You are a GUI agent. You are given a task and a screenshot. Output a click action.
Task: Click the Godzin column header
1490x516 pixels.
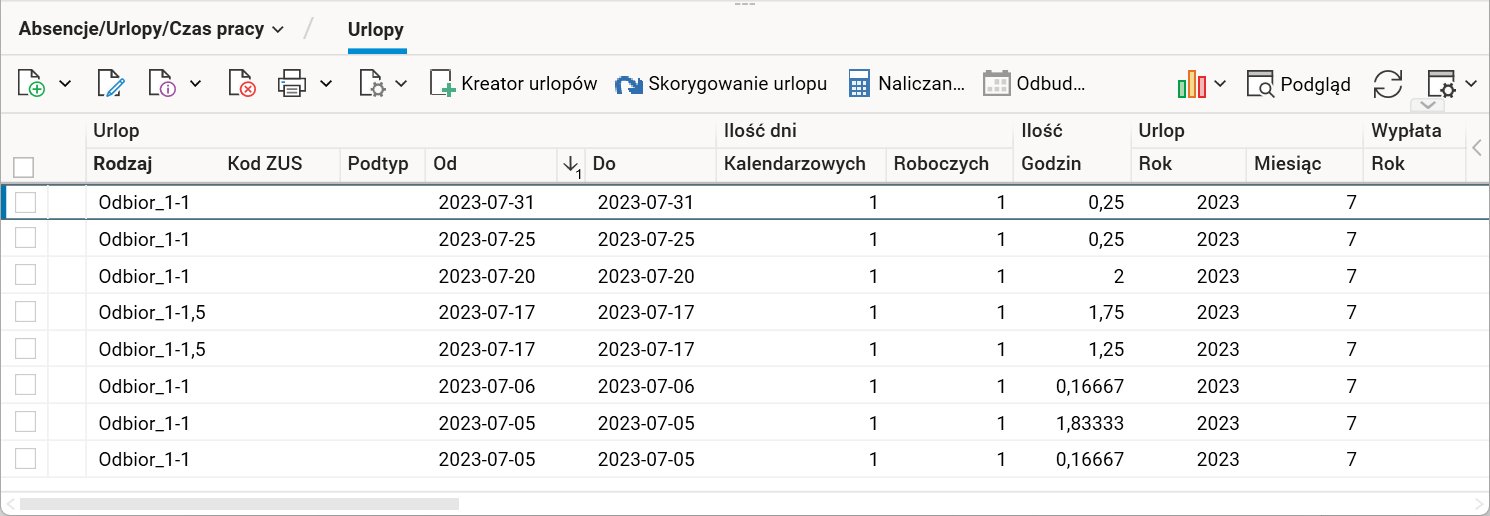click(1051, 164)
